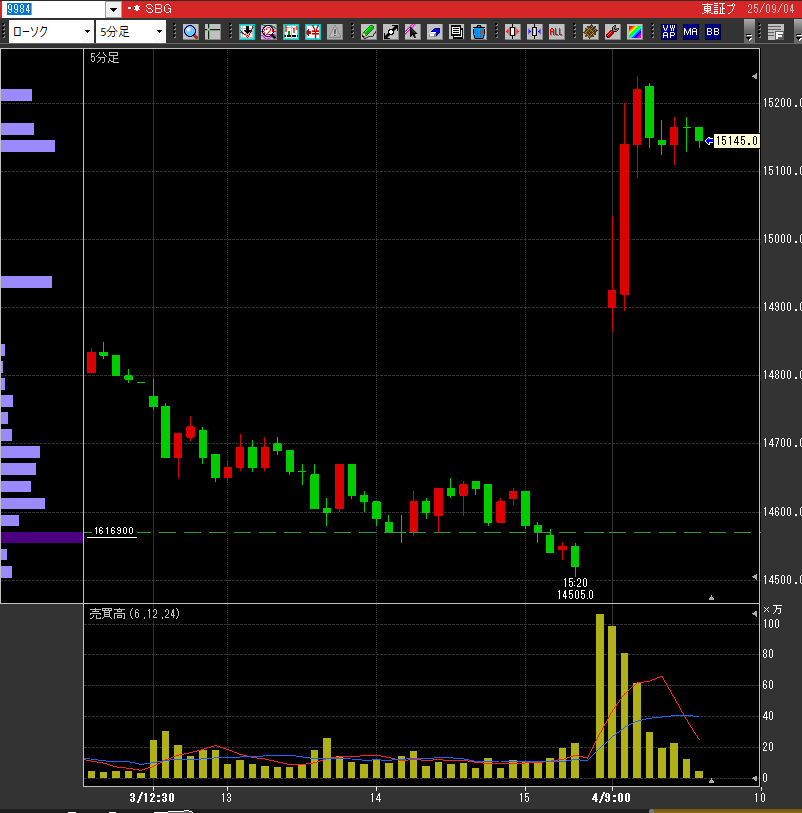Toggle the MA moving average indicator
The height and width of the screenshot is (813, 802).
pyautogui.click(x=691, y=32)
